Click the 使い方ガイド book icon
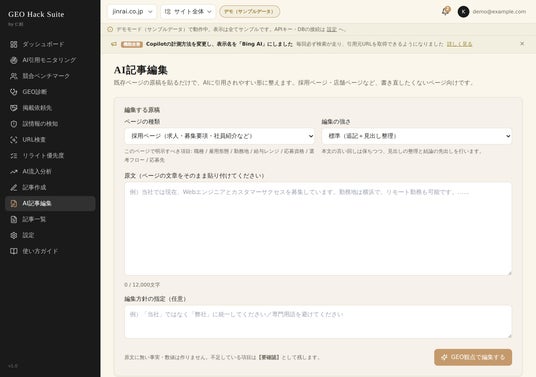This screenshot has width=536, height=377. click(14, 251)
